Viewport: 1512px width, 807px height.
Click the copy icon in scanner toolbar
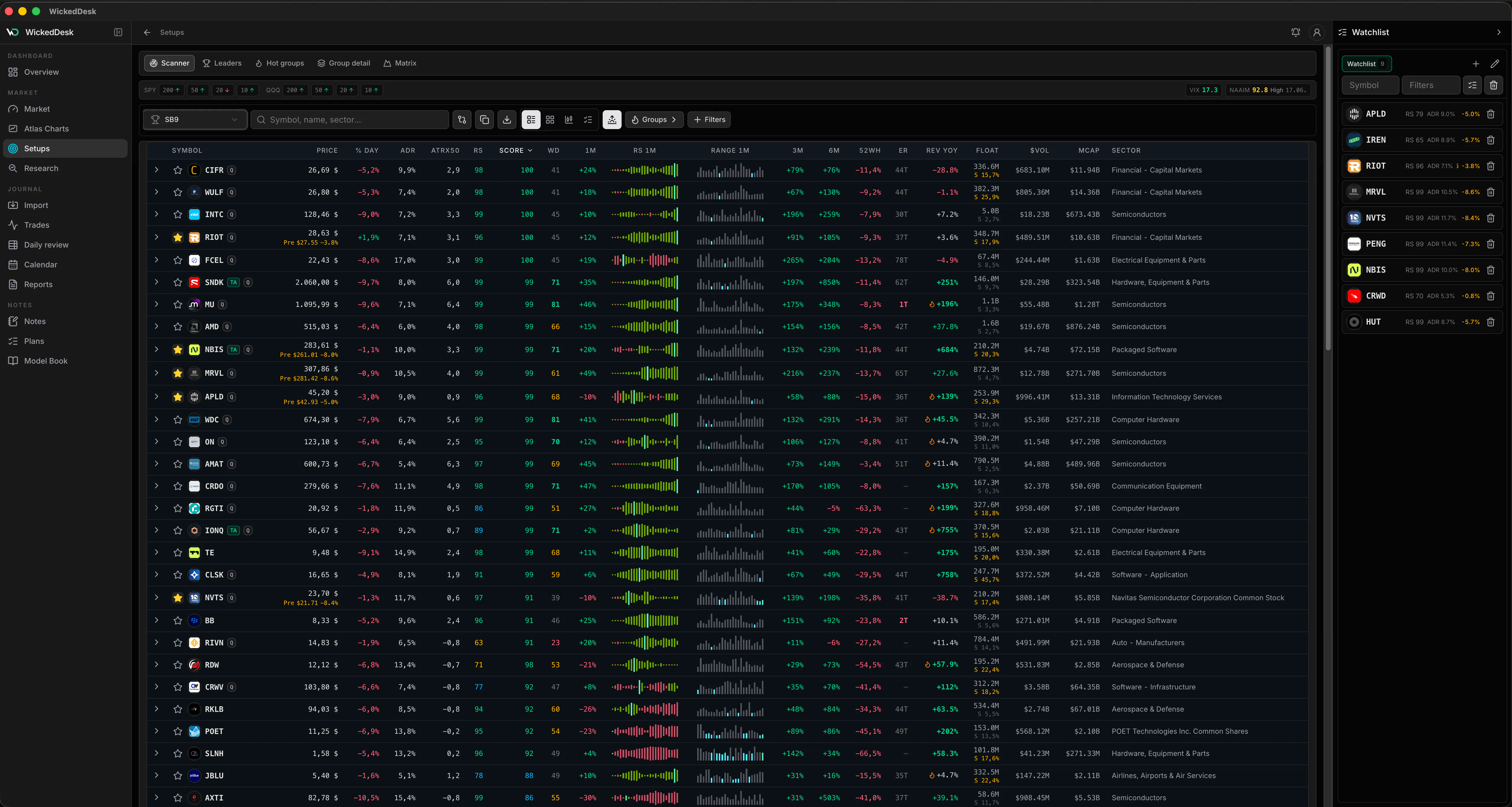484,120
